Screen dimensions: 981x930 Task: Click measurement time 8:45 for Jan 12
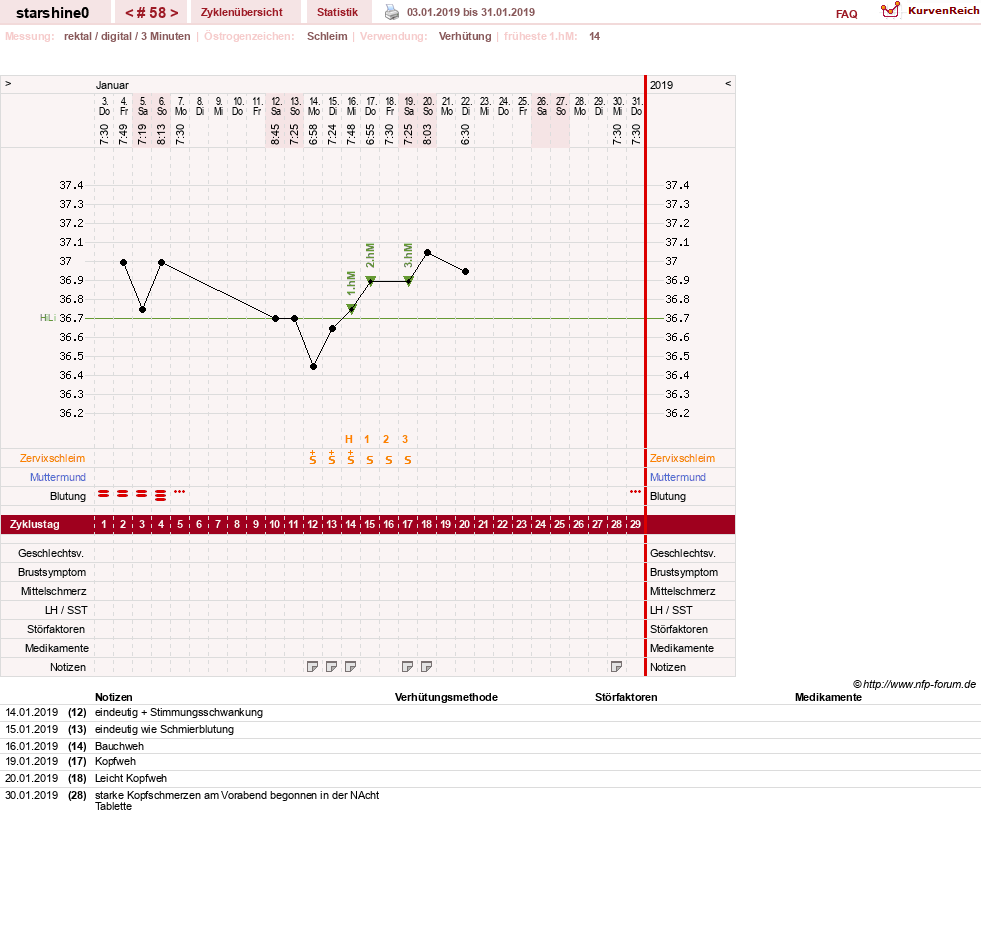point(275,135)
